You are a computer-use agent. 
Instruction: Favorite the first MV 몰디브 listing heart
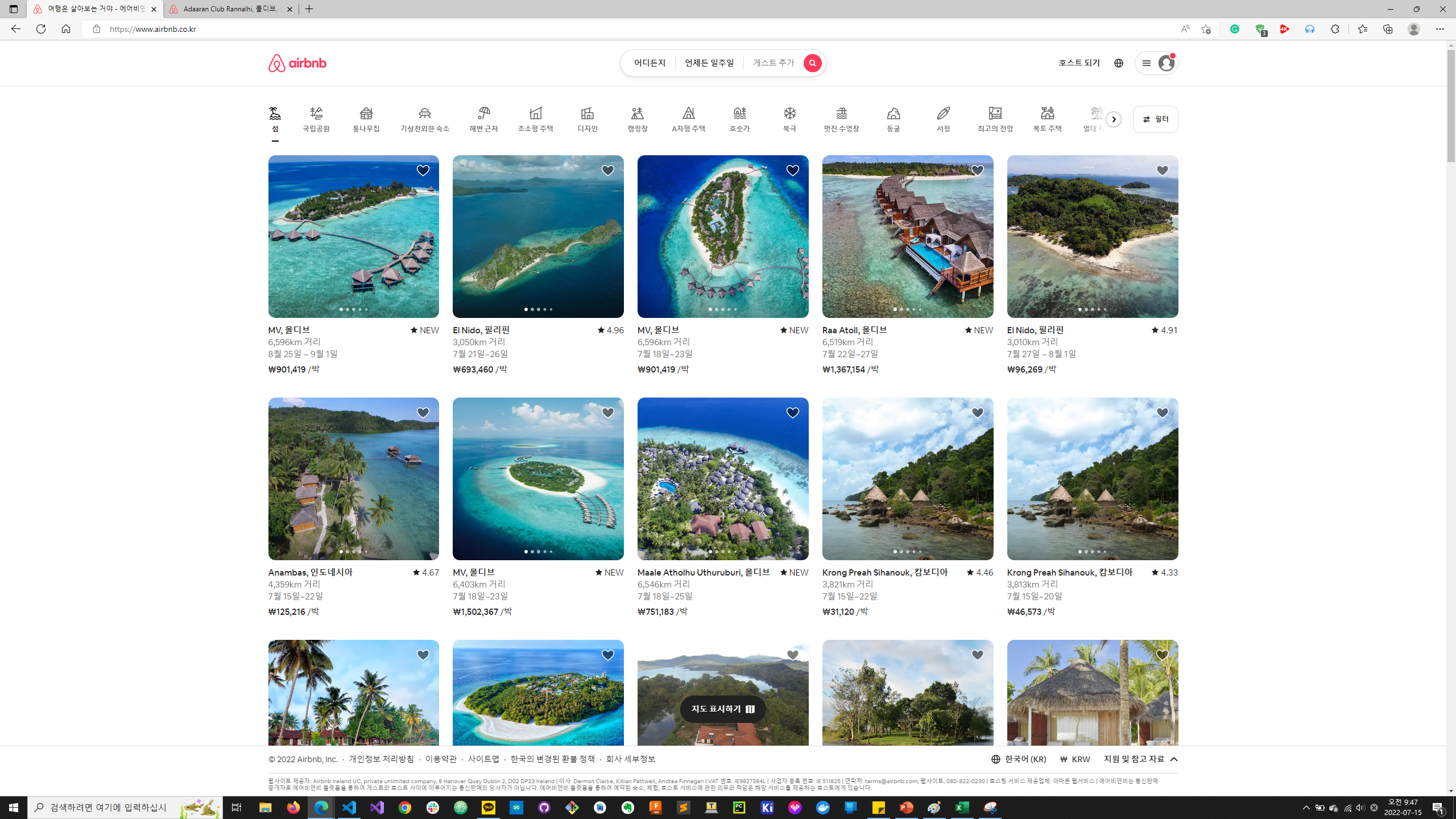tap(423, 171)
